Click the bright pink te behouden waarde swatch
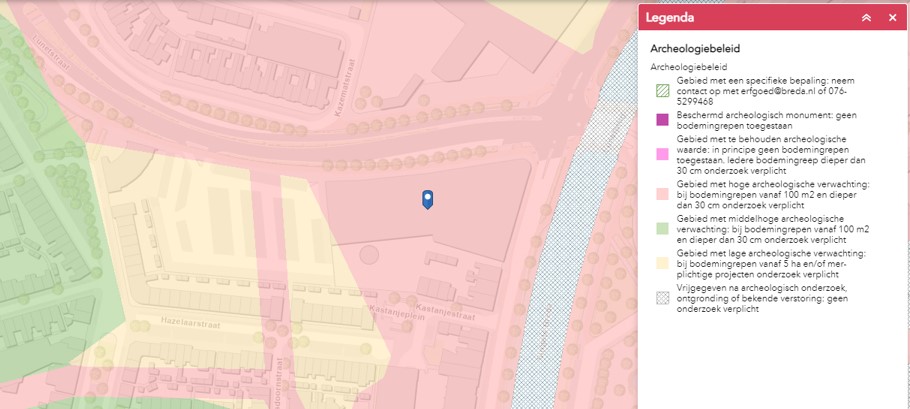This screenshot has width=910, height=409. coord(662,153)
